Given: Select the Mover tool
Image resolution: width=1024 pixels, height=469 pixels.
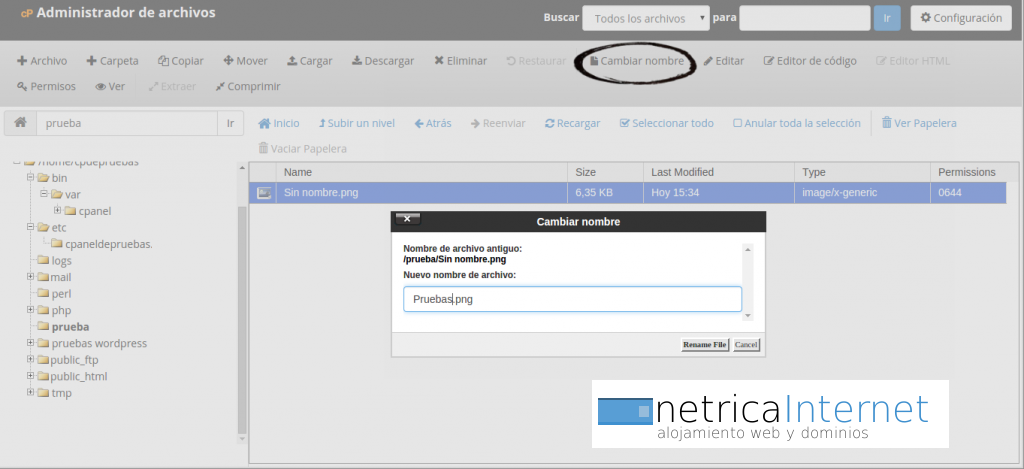Looking at the screenshot, I should coord(245,61).
